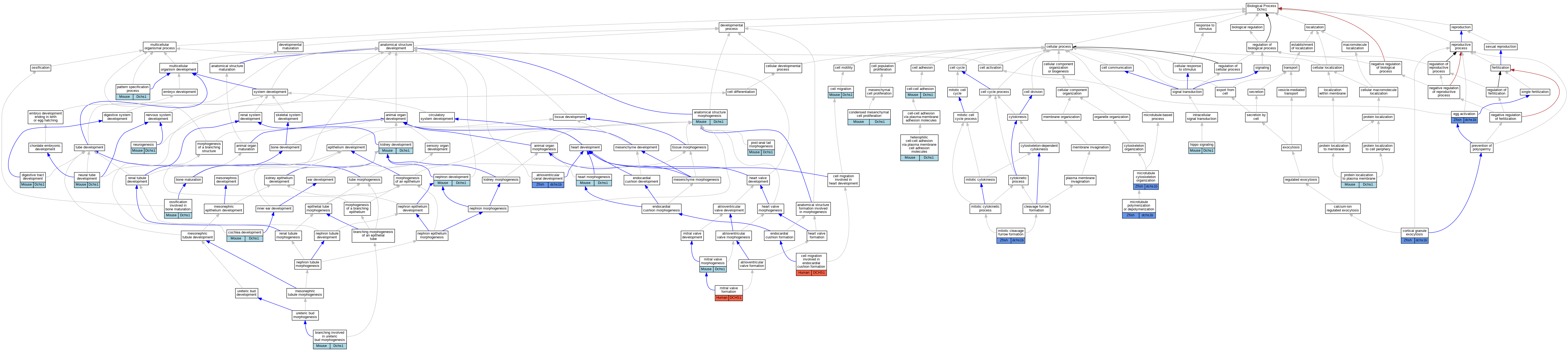Click the 'cell motility' node

click(x=844, y=68)
